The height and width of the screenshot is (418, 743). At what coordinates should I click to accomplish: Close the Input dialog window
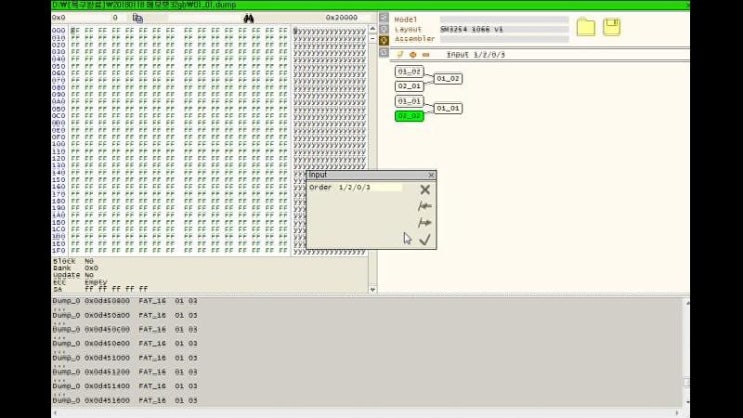(431, 175)
